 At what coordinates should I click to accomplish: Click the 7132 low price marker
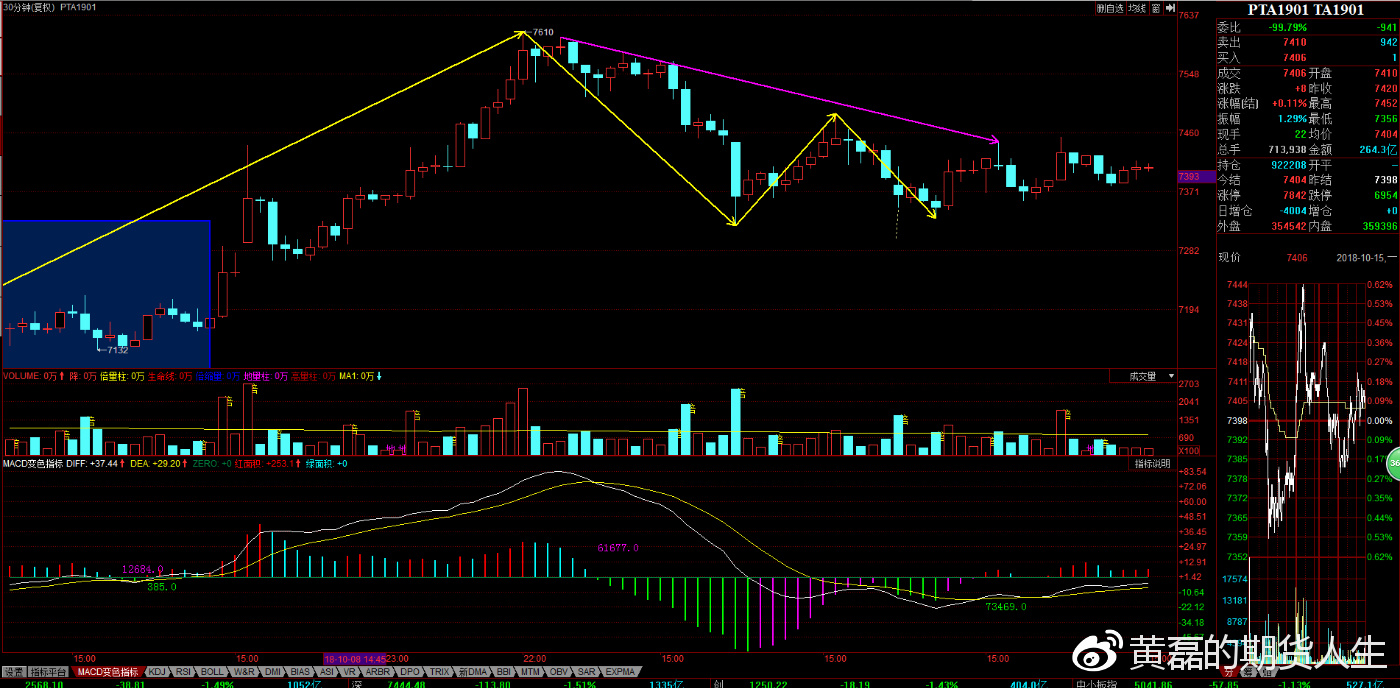coord(117,350)
